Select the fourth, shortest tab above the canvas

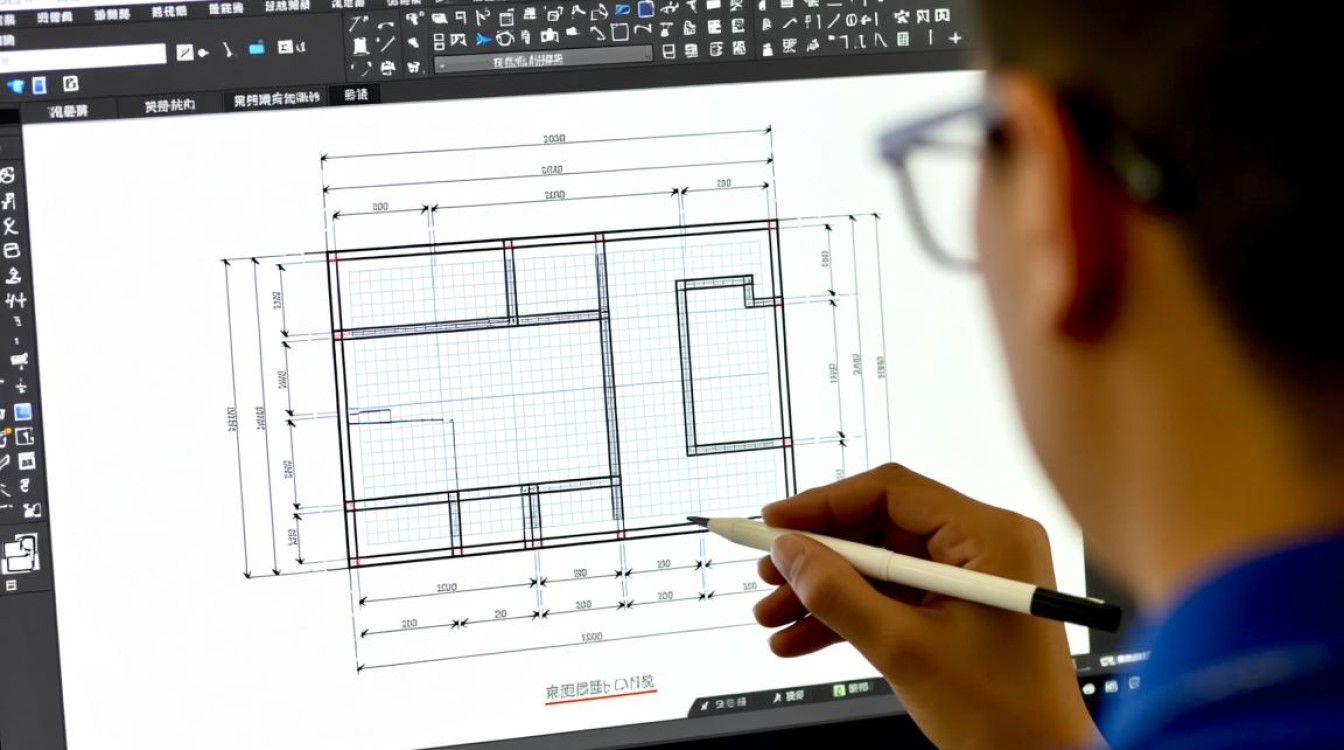355,96
